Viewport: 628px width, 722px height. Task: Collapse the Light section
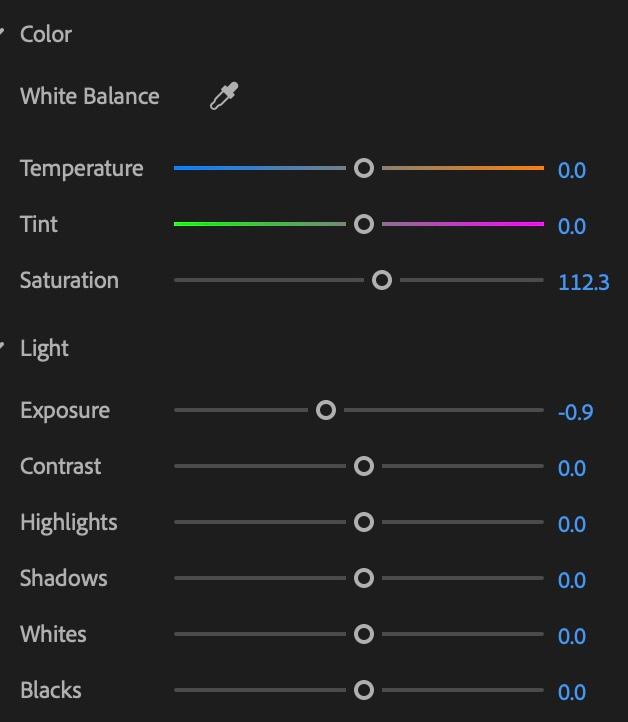tap(3, 347)
